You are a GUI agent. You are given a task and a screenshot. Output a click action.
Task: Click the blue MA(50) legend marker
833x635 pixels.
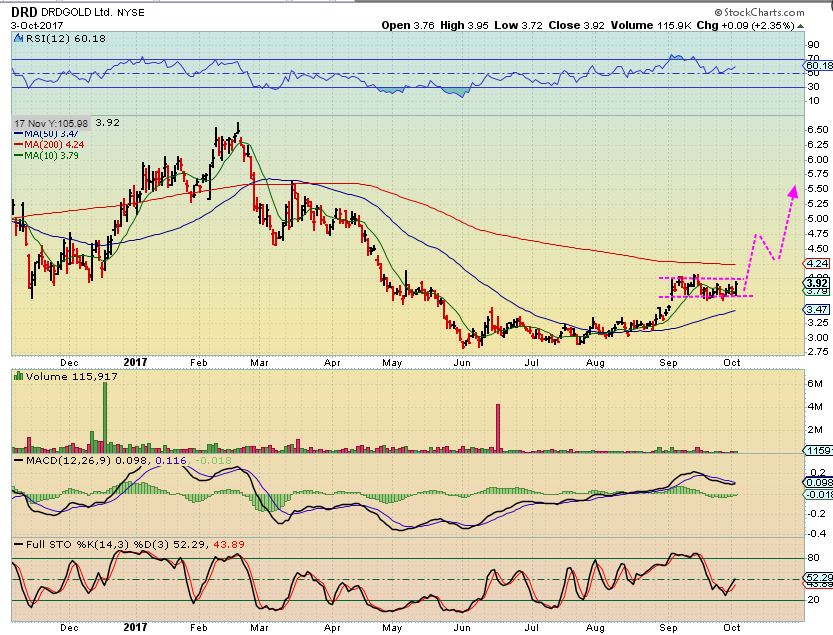pyautogui.click(x=17, y=132)
